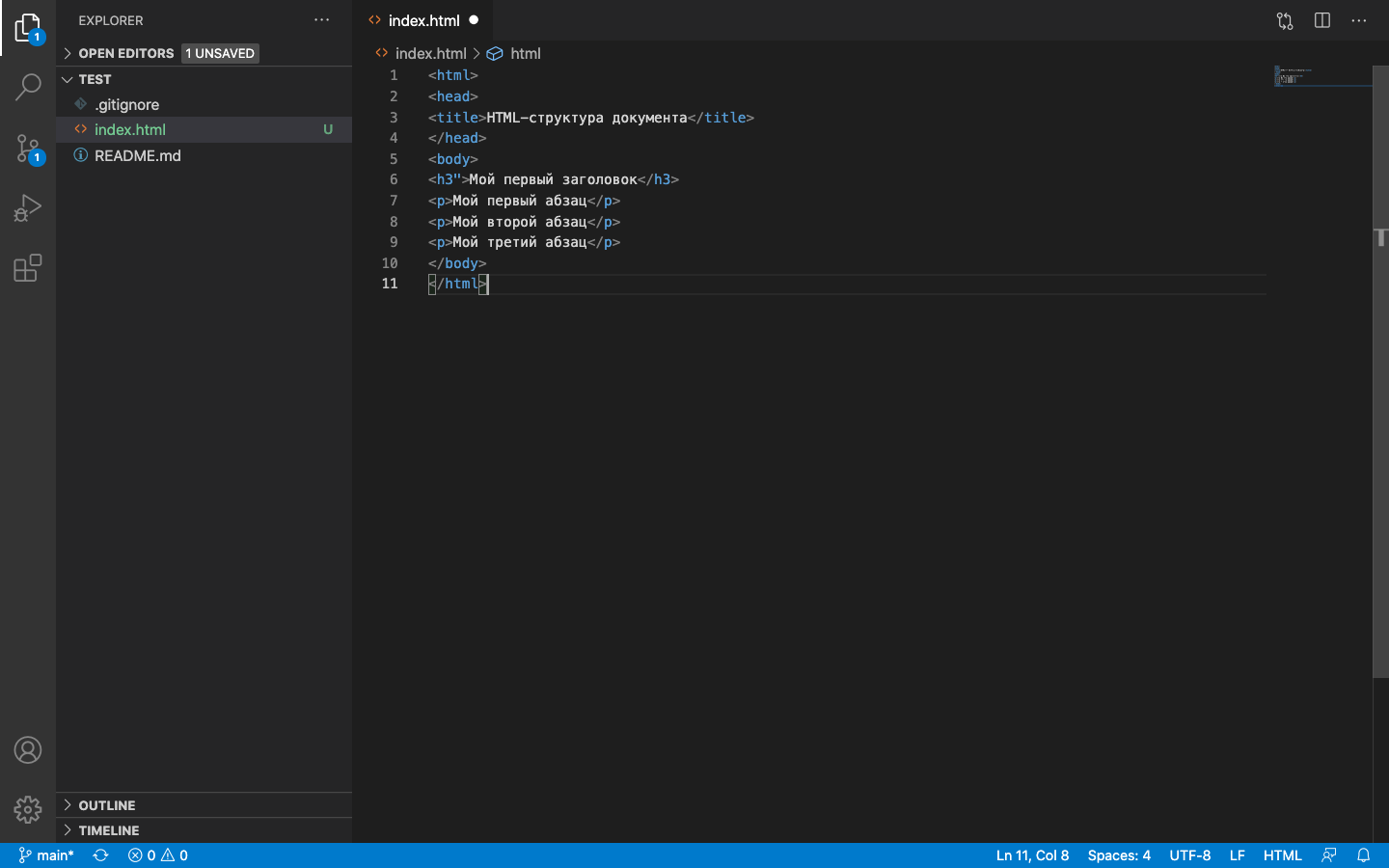1389x868 pixels.
Task: Open the Search view in activity bar
Action: pos(28,87)
